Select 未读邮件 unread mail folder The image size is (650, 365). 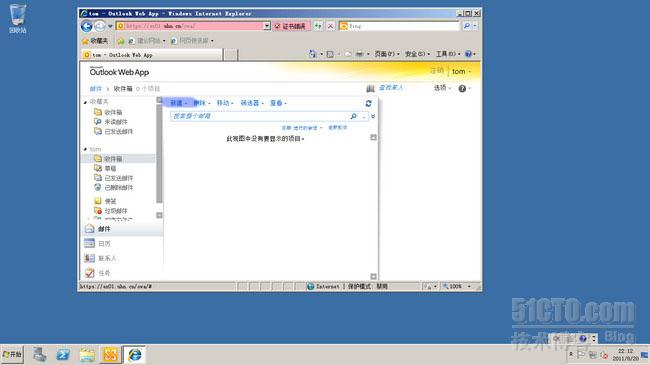[111, 122]
